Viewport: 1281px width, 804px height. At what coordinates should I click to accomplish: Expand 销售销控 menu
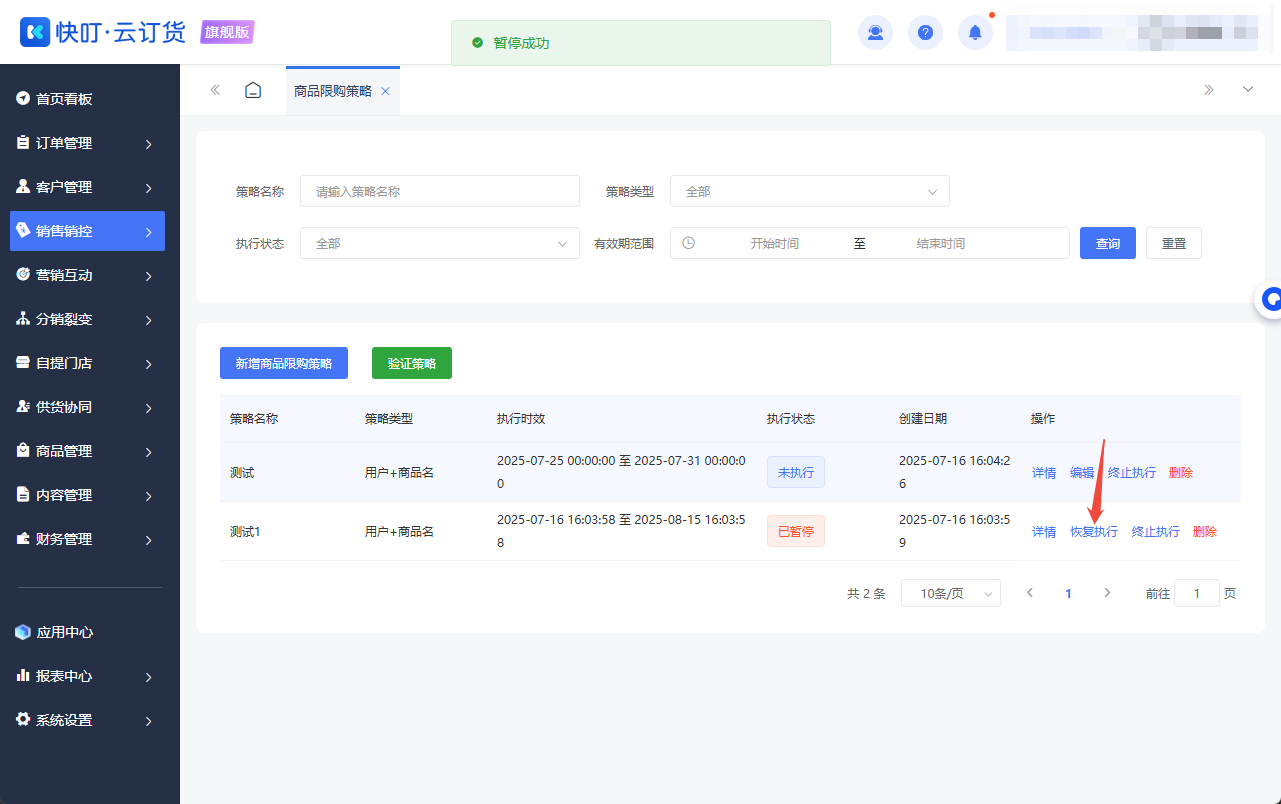[87, 231]
